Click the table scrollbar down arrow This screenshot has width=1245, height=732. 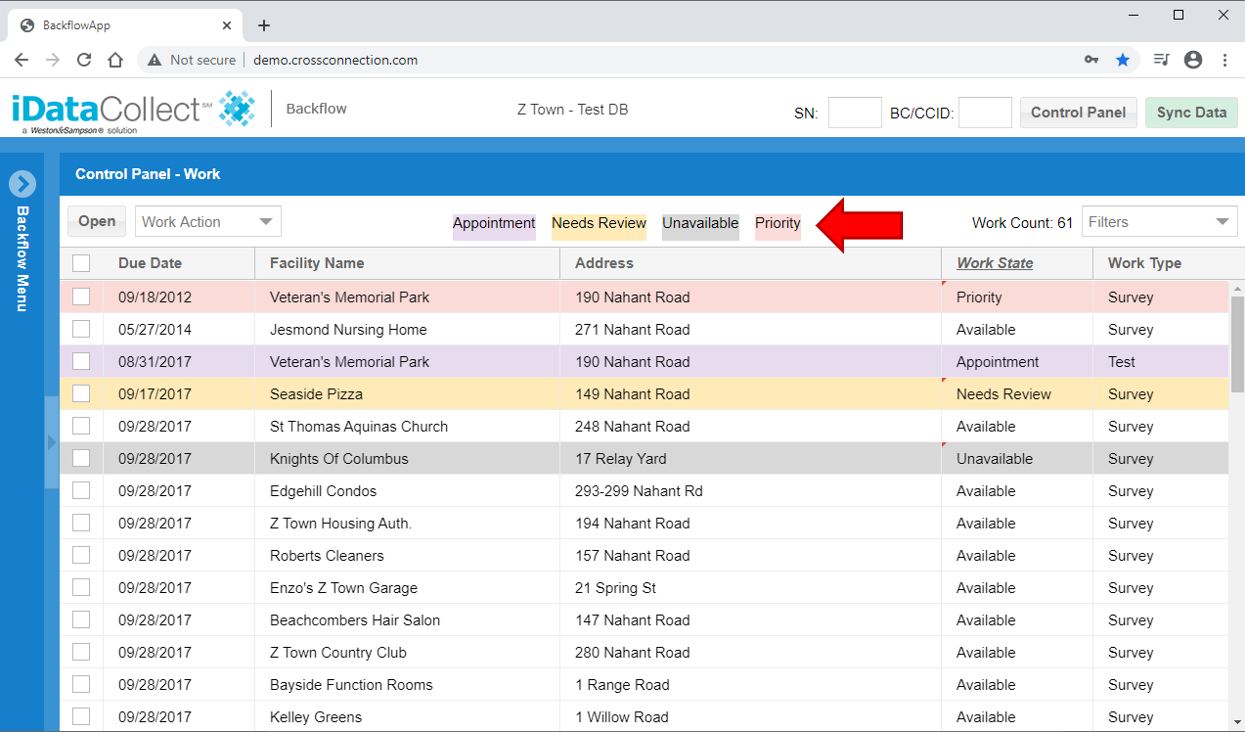click(1237, 722)
